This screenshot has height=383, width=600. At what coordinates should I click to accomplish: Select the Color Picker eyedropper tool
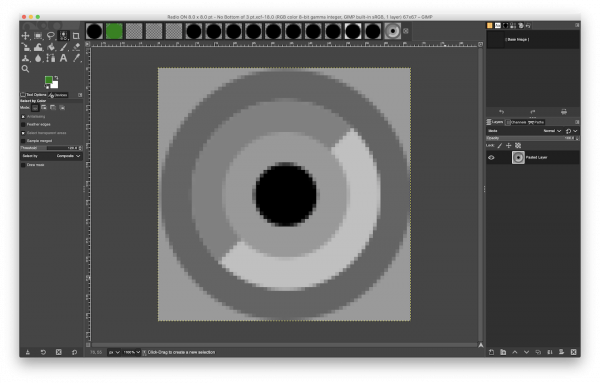tap(76, 58)
